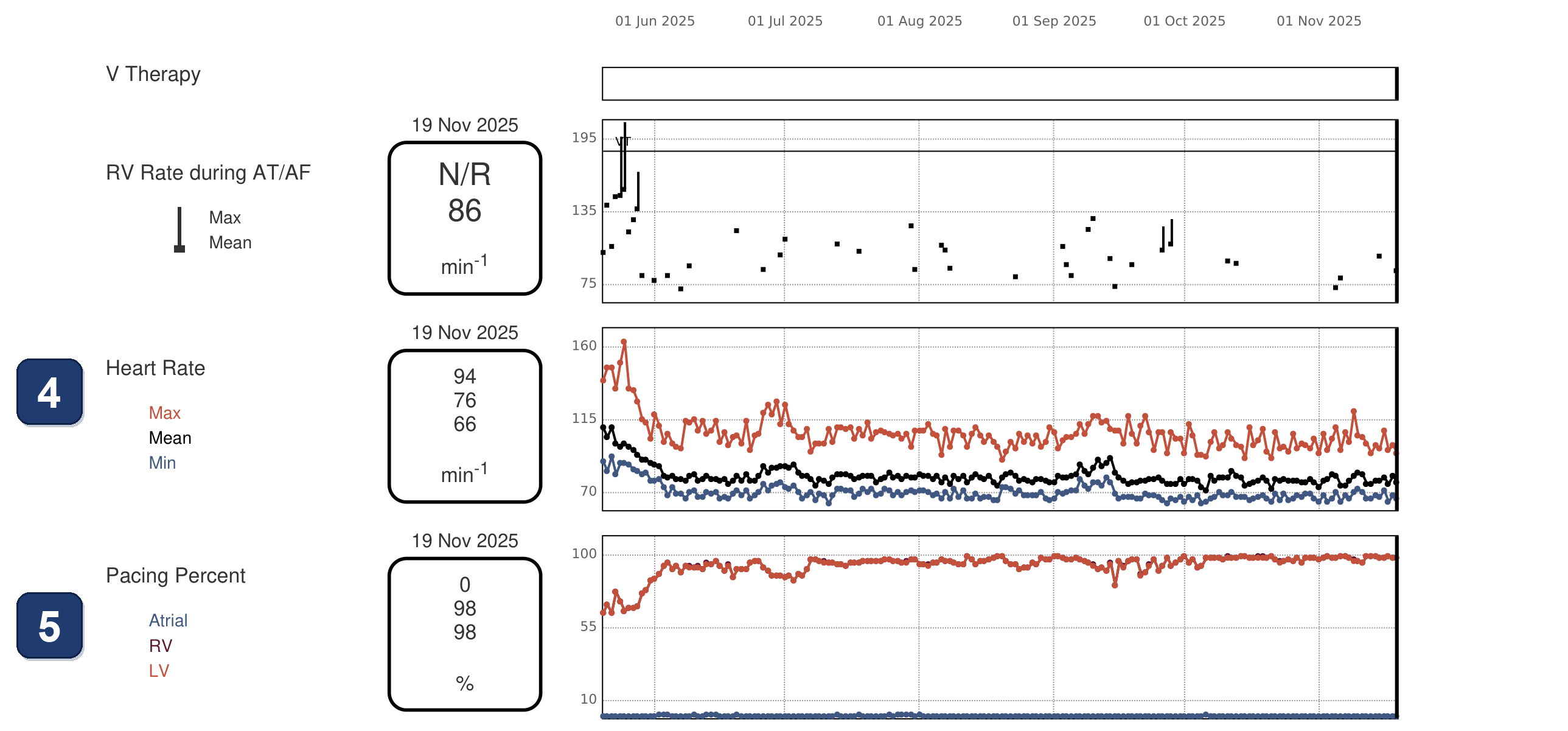
Task: Select the Heart Rate value box showing 94 76 66
Action: 464,426
